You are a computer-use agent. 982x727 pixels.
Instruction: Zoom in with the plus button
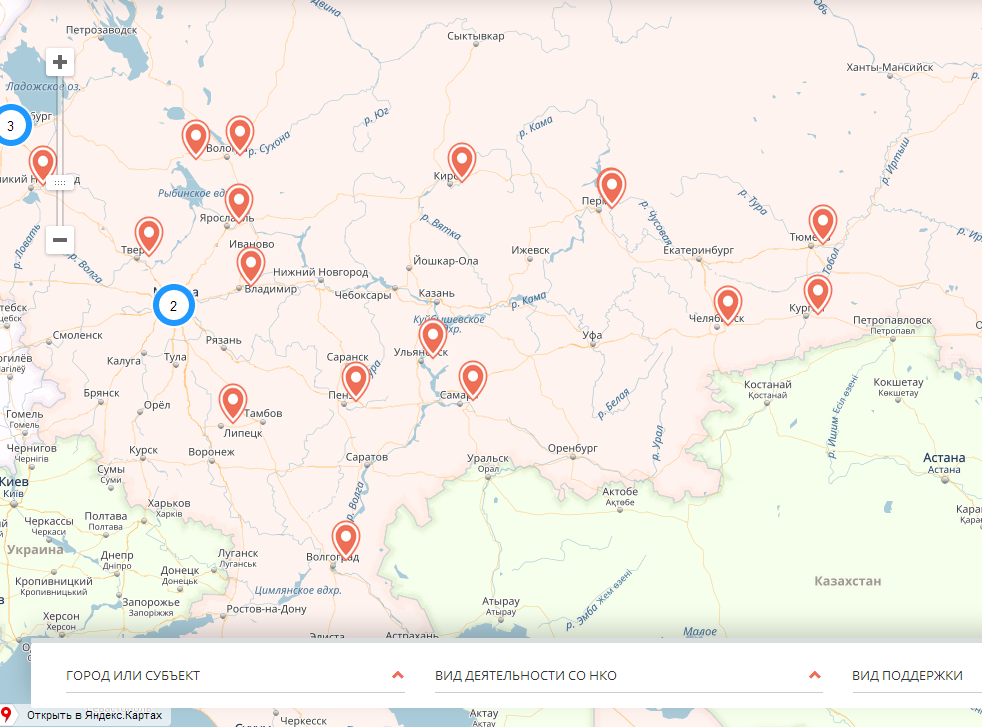[60, 62]
